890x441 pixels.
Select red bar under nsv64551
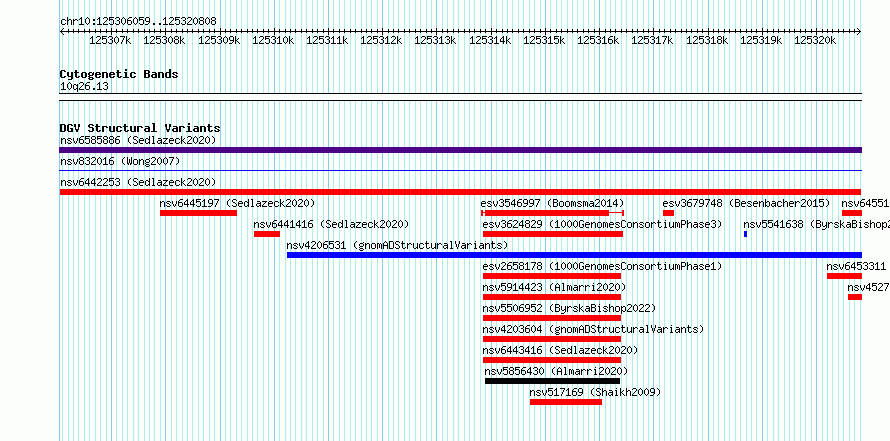pos(852,213)
